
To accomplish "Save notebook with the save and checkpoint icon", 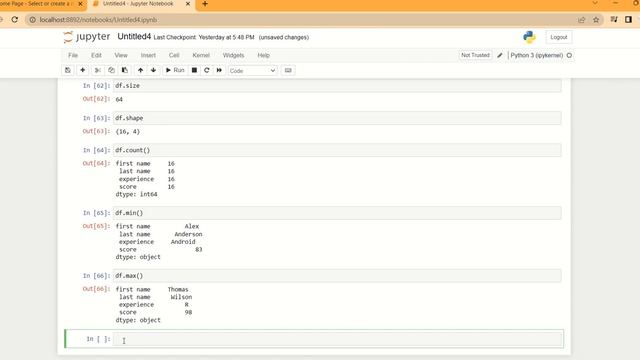I will pos(68,70).
